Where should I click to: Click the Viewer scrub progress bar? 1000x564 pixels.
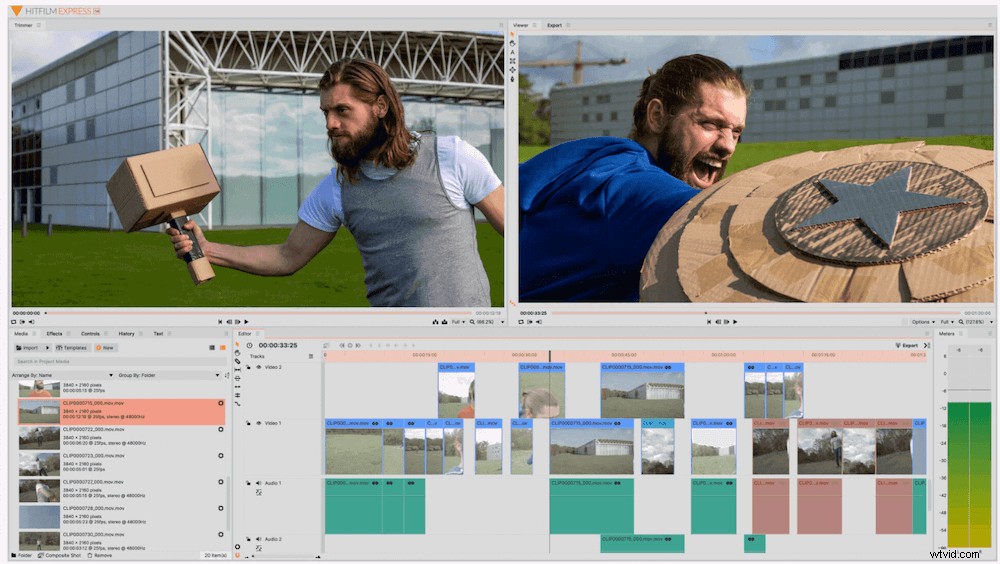pyautogui.click(x=754, y=313)
